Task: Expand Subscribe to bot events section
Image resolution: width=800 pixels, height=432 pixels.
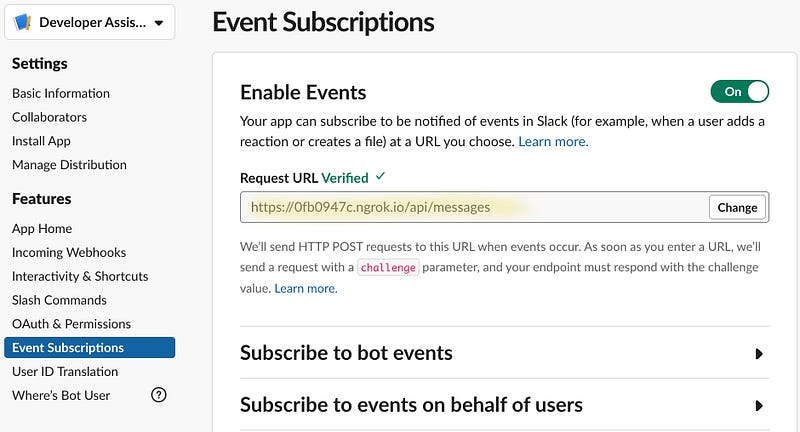Action: pyautogui.click(x=759, y=353)
